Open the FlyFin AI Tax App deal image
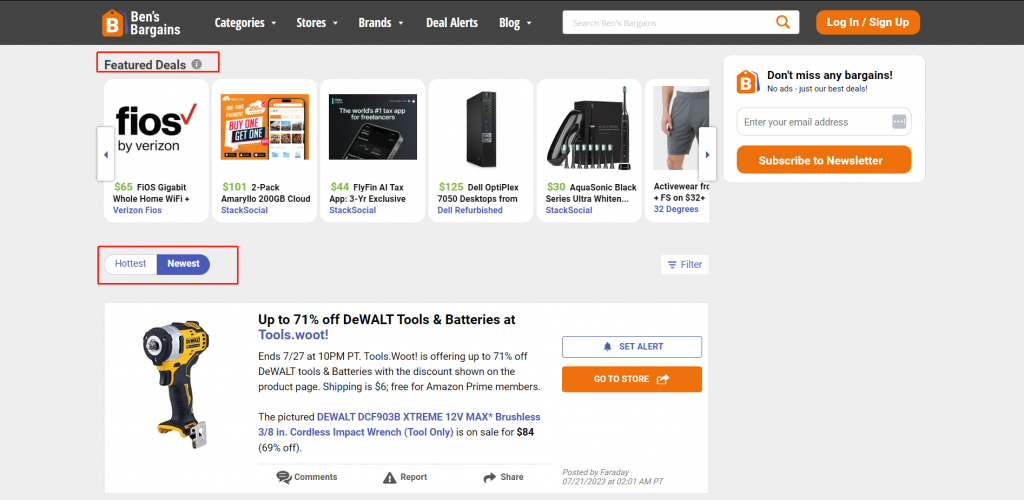The height and width of the screenshot is (500, 1024). point(373,127)
